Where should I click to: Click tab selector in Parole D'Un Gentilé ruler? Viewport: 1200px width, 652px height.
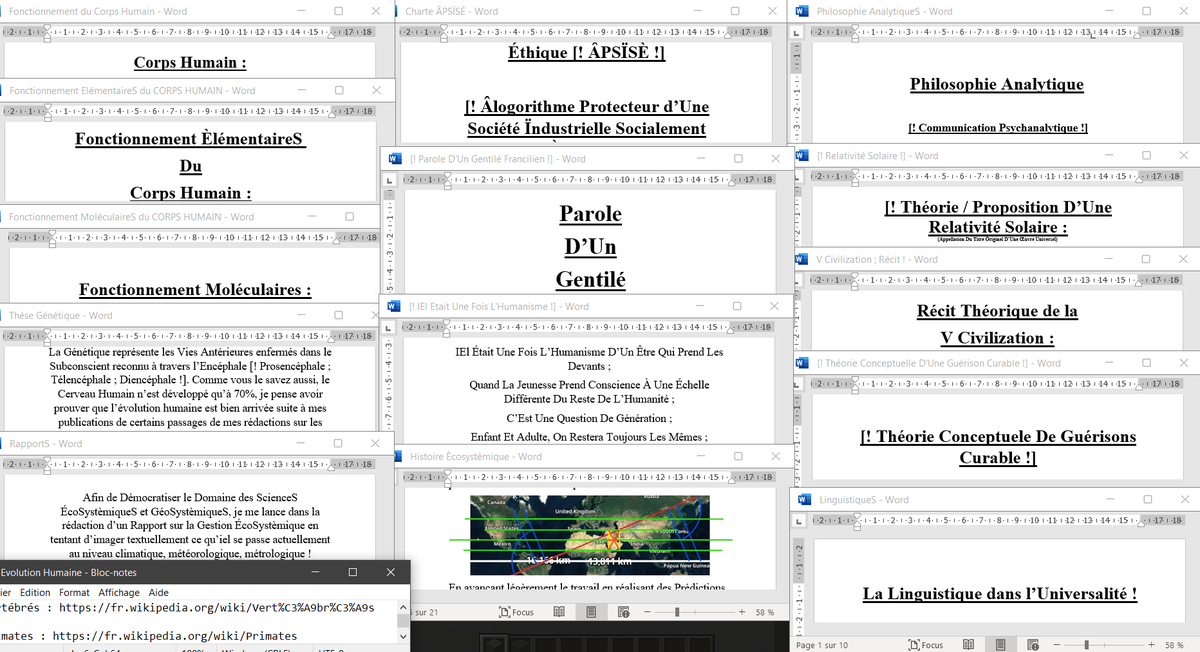click(388, 179)
